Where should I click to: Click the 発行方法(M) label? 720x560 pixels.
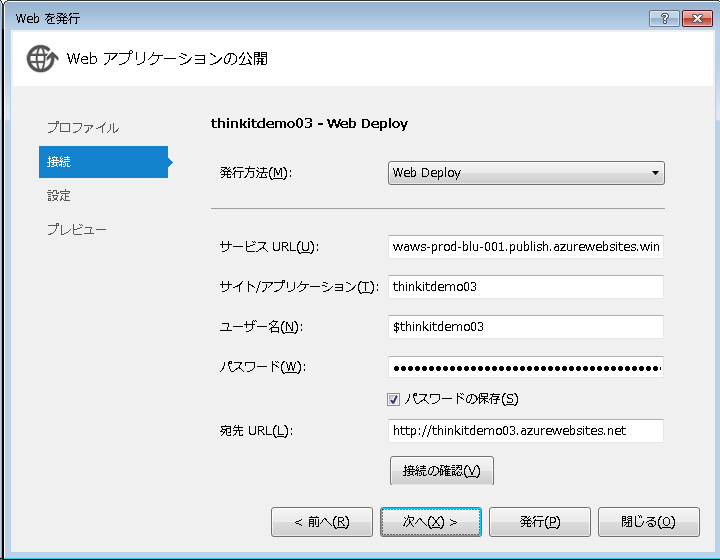(x=256, y=173)
